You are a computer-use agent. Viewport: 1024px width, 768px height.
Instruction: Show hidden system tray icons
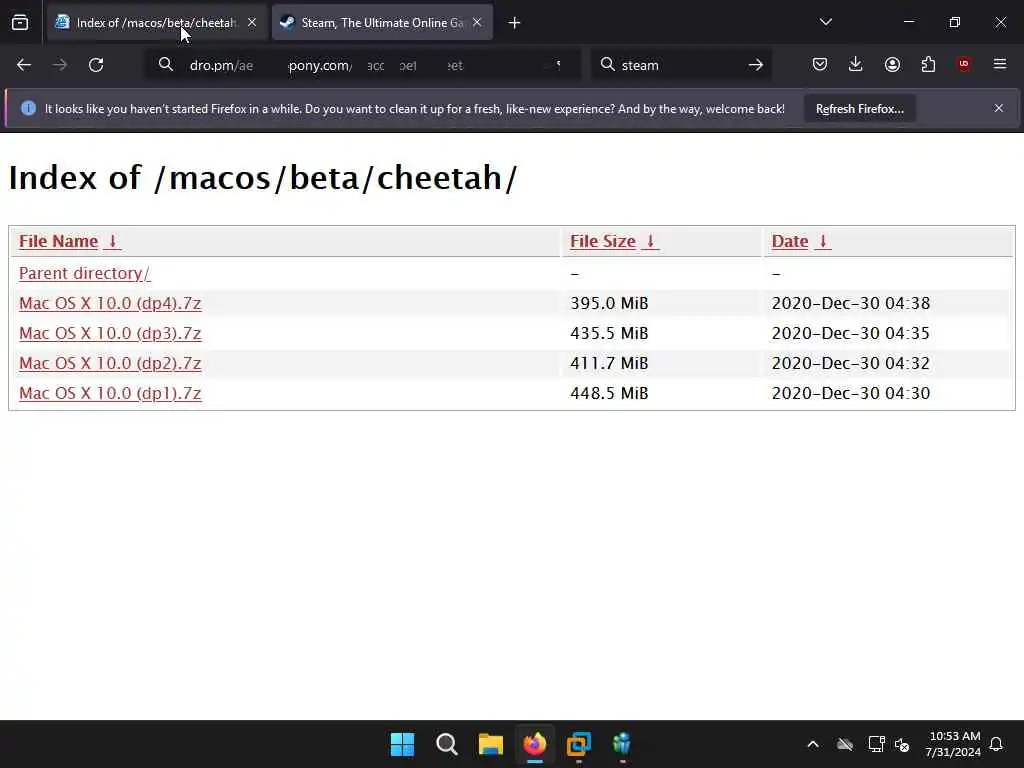click(x=813, y=744)
